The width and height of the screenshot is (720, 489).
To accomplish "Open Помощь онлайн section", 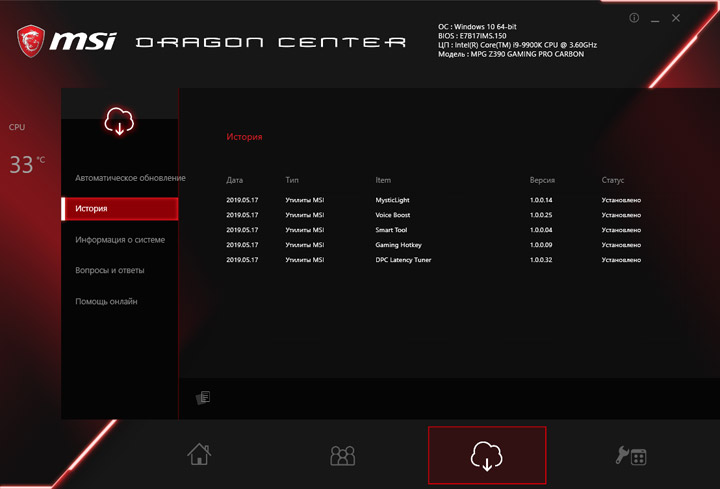I will [x=106, y=301].
